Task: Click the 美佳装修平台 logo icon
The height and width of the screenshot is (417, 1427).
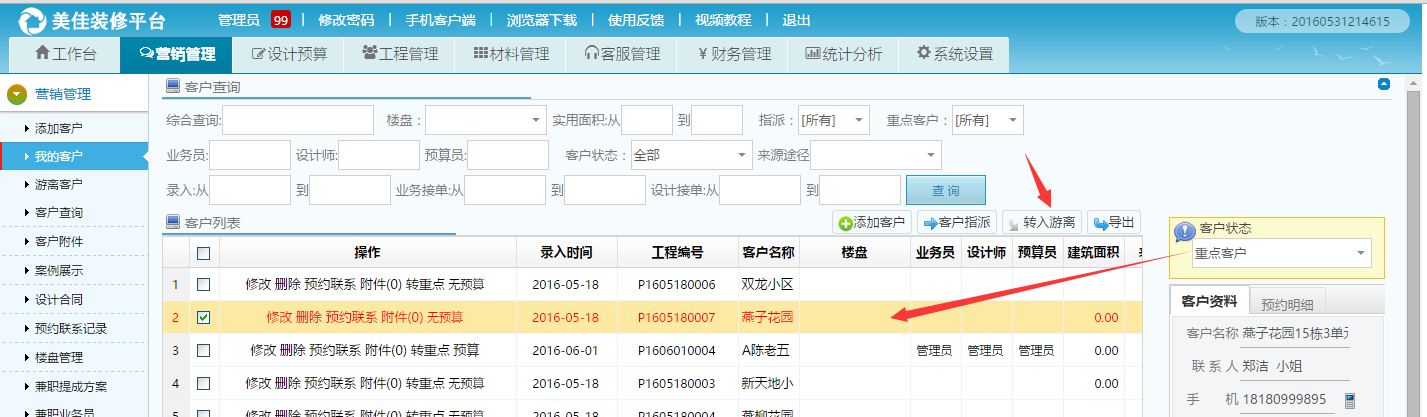Action: tap(31, 21)
